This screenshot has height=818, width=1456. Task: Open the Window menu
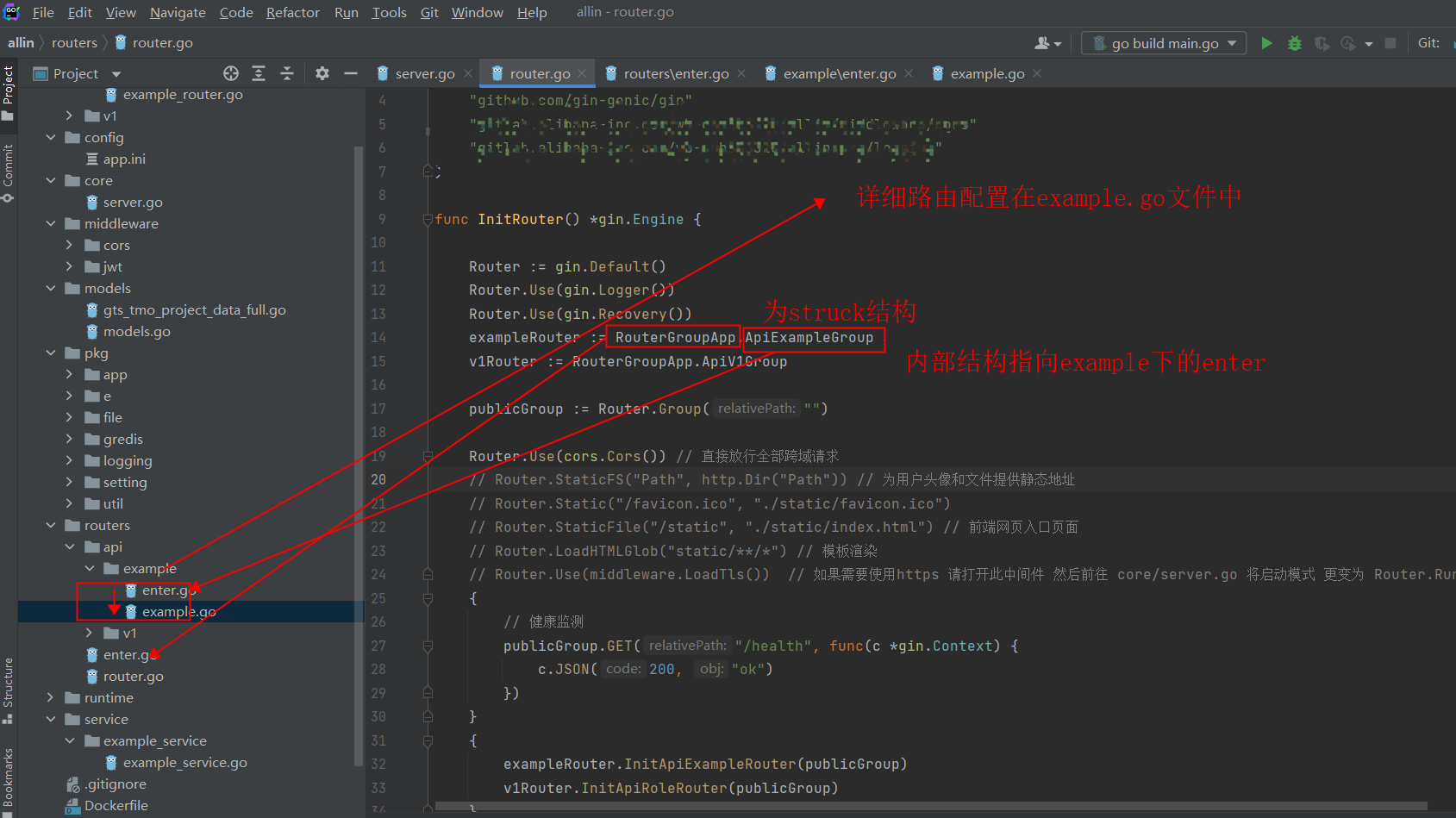tap(478, 12)
